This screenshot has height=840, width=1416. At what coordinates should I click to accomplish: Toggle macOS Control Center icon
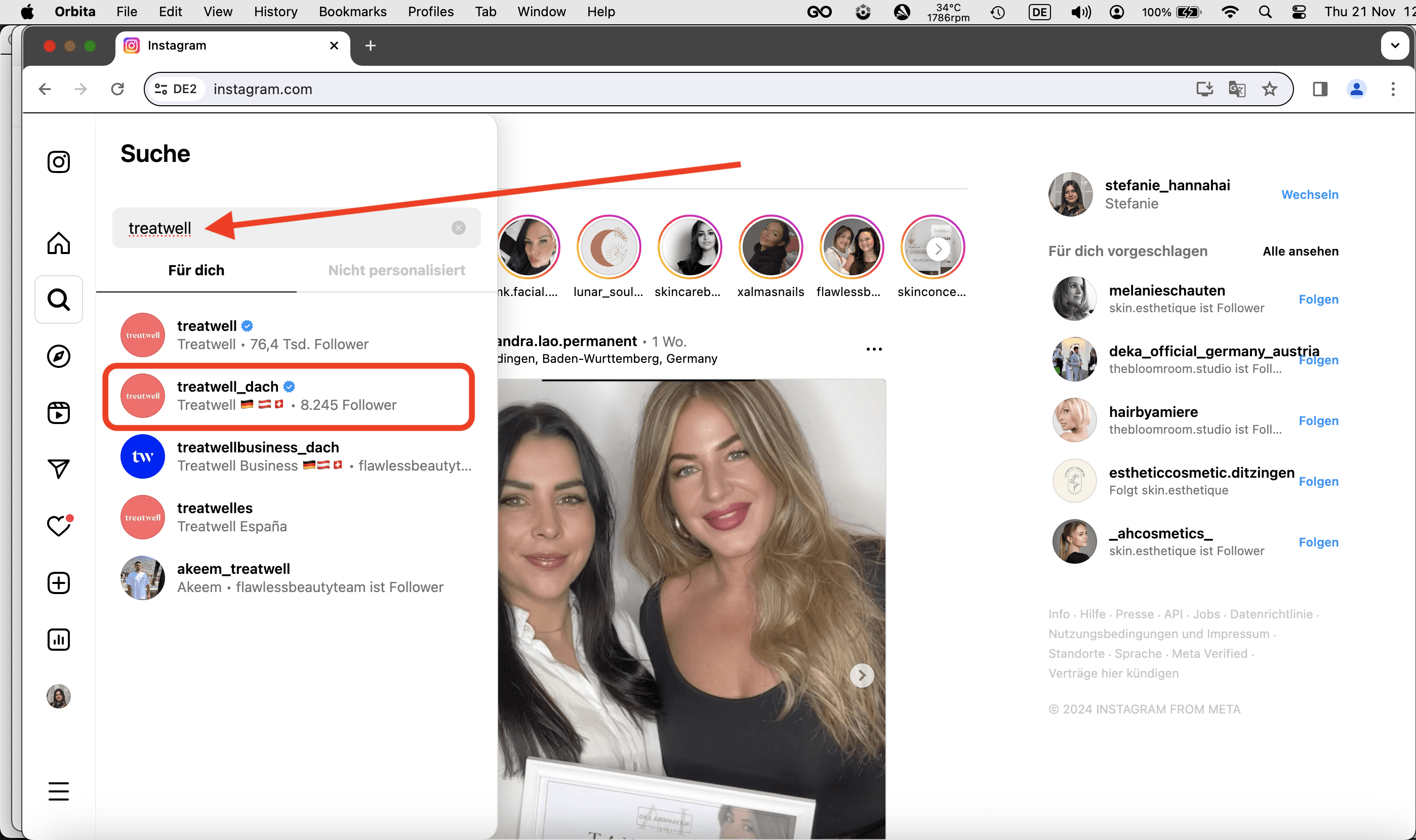tap(1299, 12)
